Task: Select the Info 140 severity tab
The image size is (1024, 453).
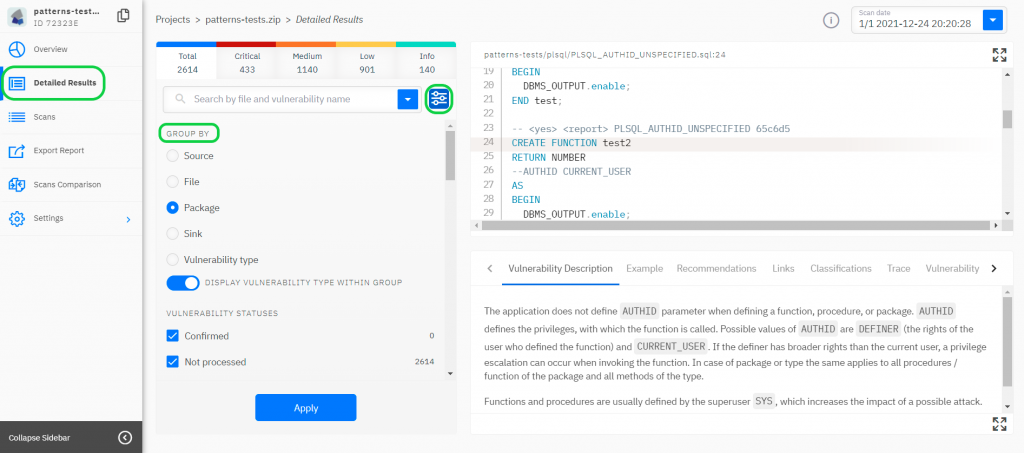Action: point(426,63)
